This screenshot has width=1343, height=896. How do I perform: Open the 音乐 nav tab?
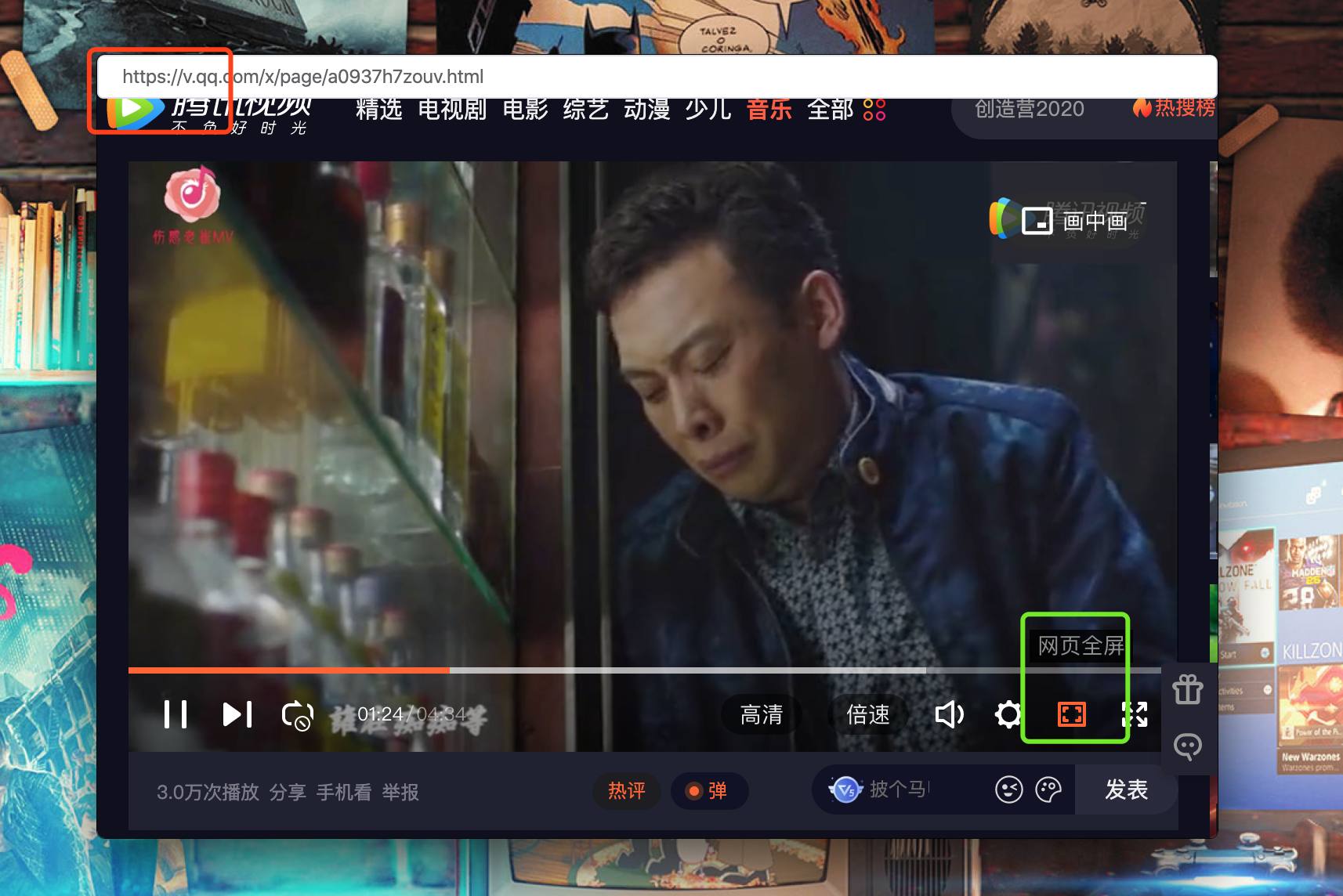pyautogui.click(x=769, y=109)
